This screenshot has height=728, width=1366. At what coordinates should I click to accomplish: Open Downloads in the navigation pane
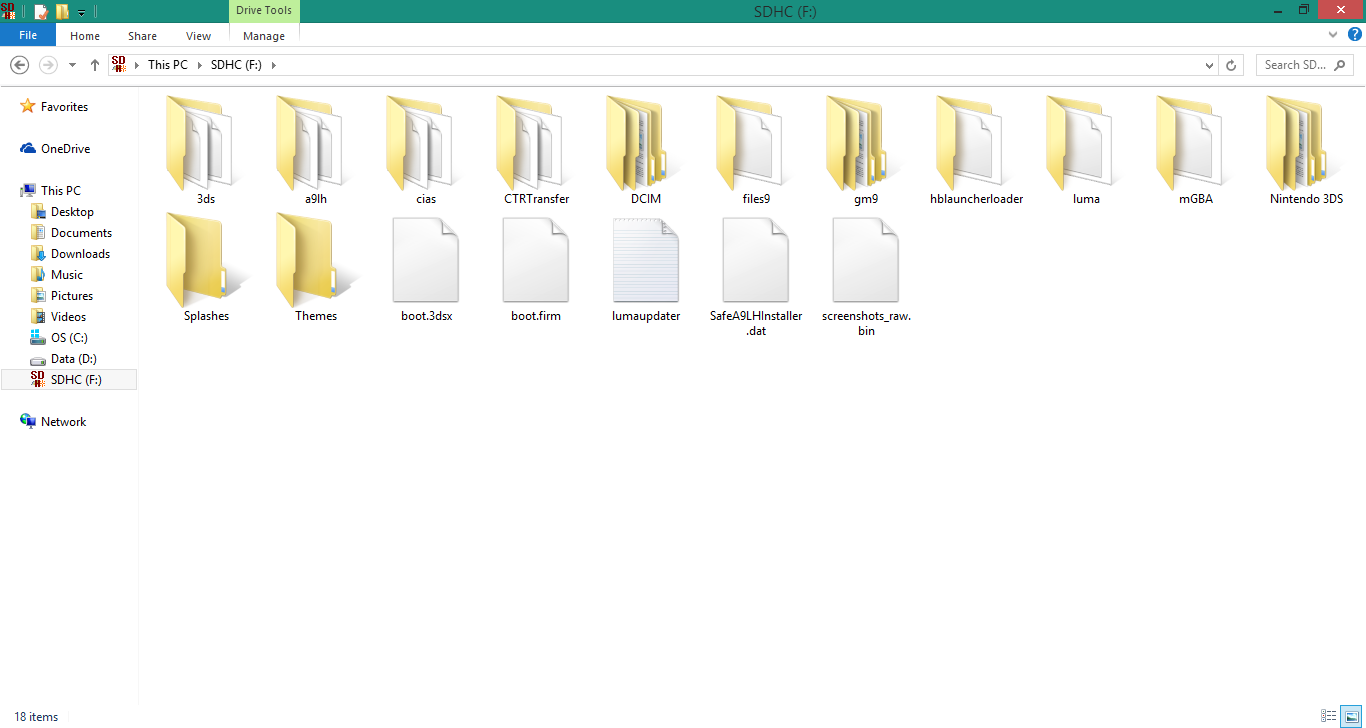click(x=80, y=254)
